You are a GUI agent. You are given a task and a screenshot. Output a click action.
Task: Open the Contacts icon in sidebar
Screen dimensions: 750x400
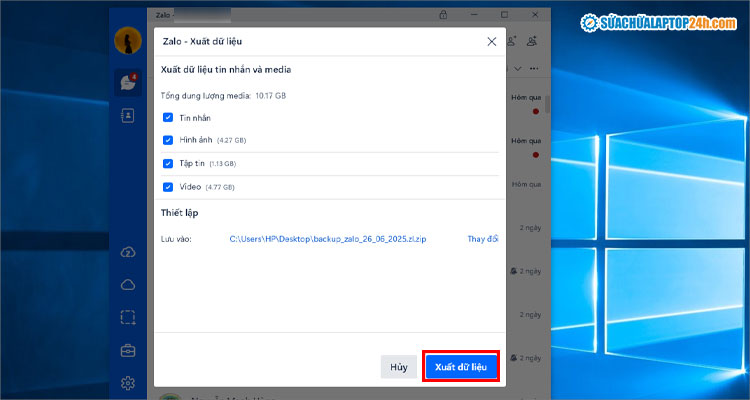tap(127, 115)
